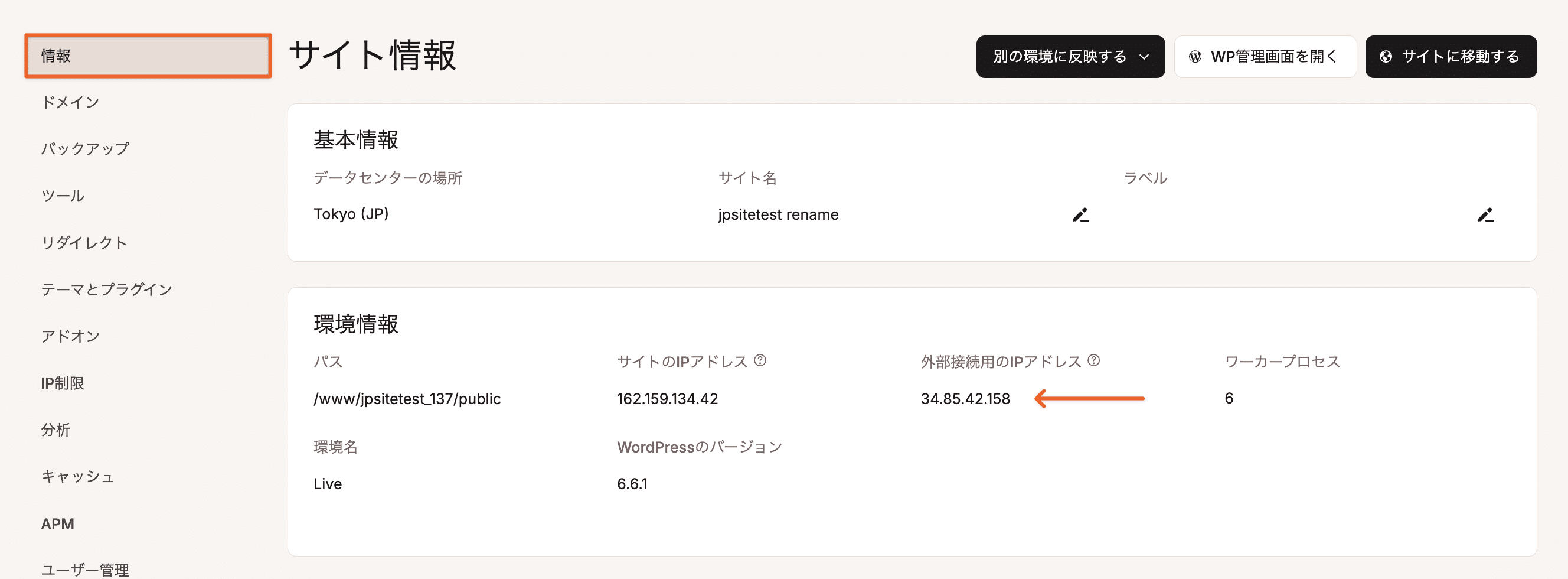Viewport: 1568px width, 579px height.
Task: Click the サイトに移動する button
Action: [1451, 56]
